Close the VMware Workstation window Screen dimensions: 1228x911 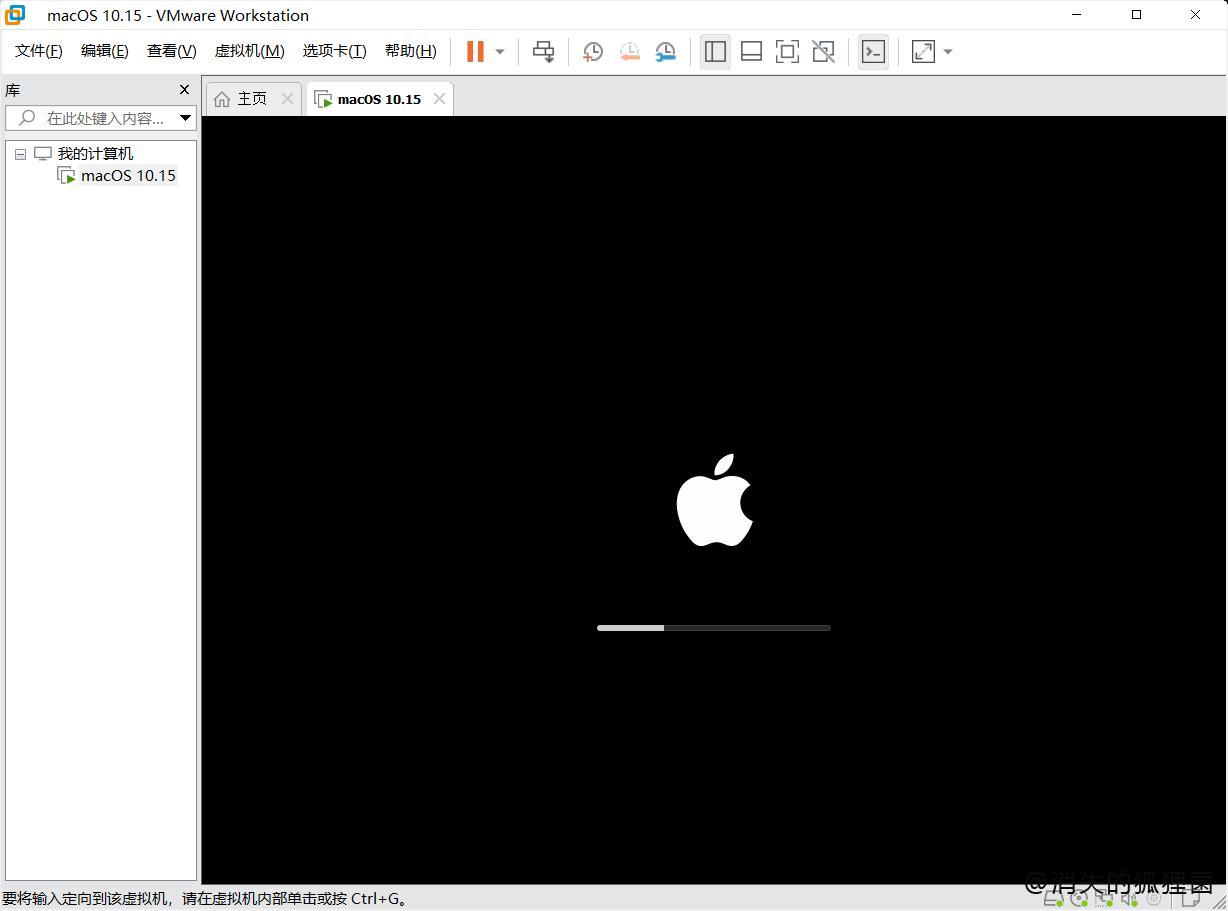pos(1195,15)
